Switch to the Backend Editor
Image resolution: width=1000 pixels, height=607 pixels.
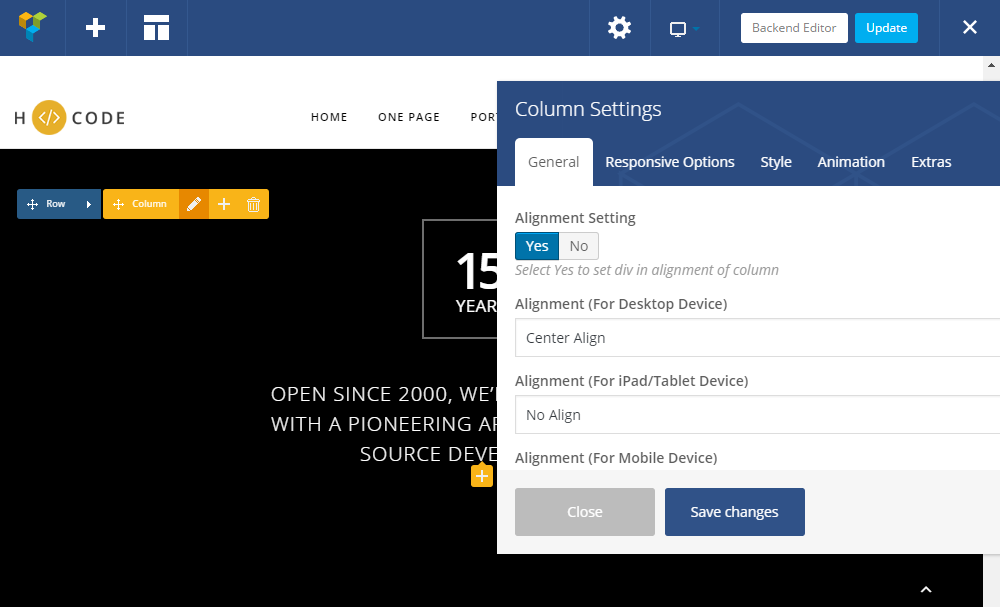[794, 28]
